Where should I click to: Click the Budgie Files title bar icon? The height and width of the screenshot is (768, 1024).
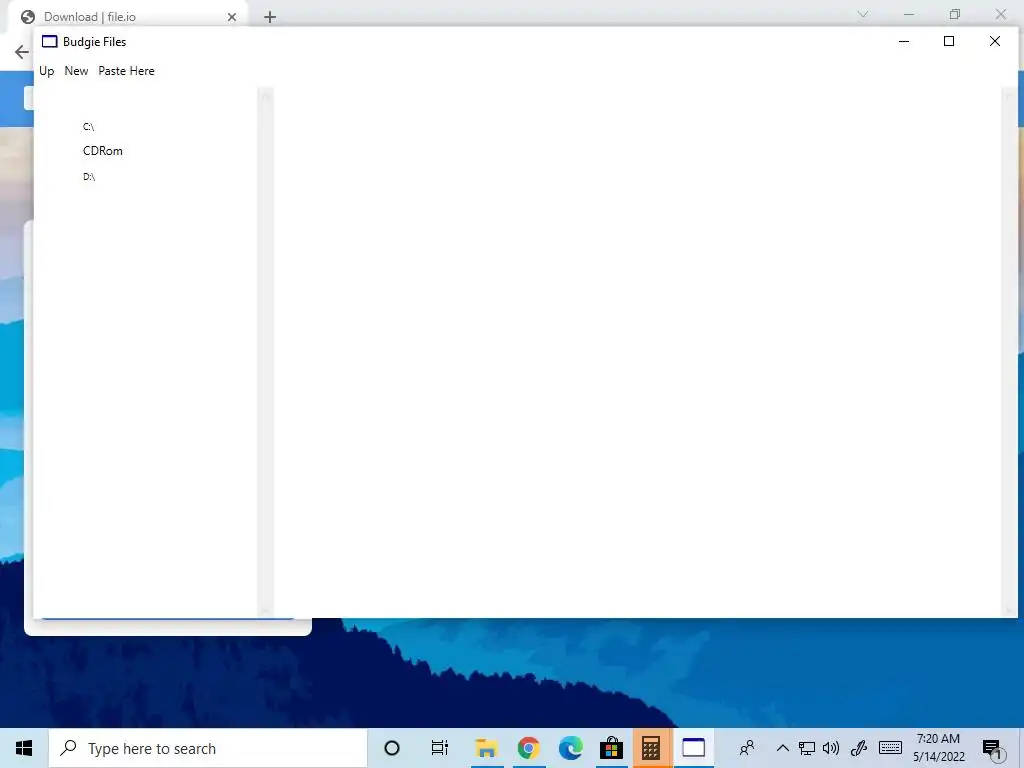click(x=50, y=42)
